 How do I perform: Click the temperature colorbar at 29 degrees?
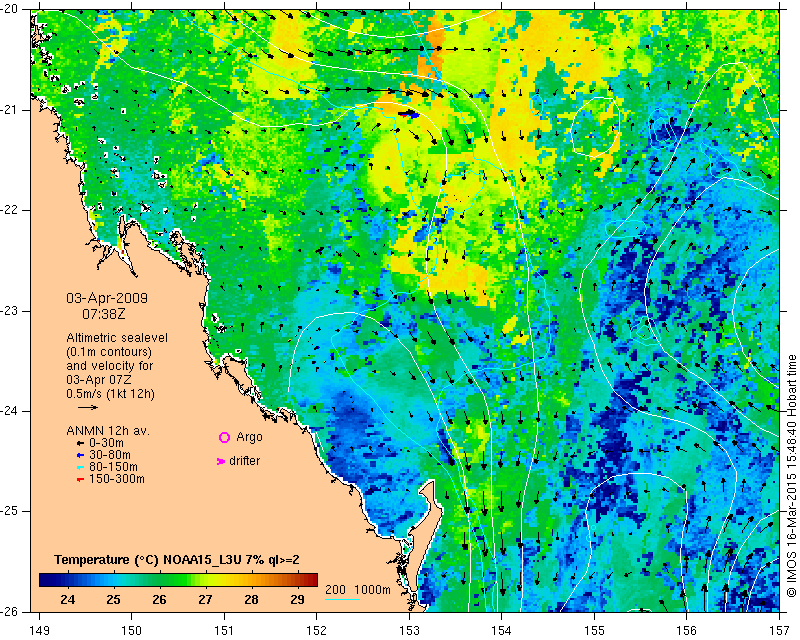(x=297, y=580)
